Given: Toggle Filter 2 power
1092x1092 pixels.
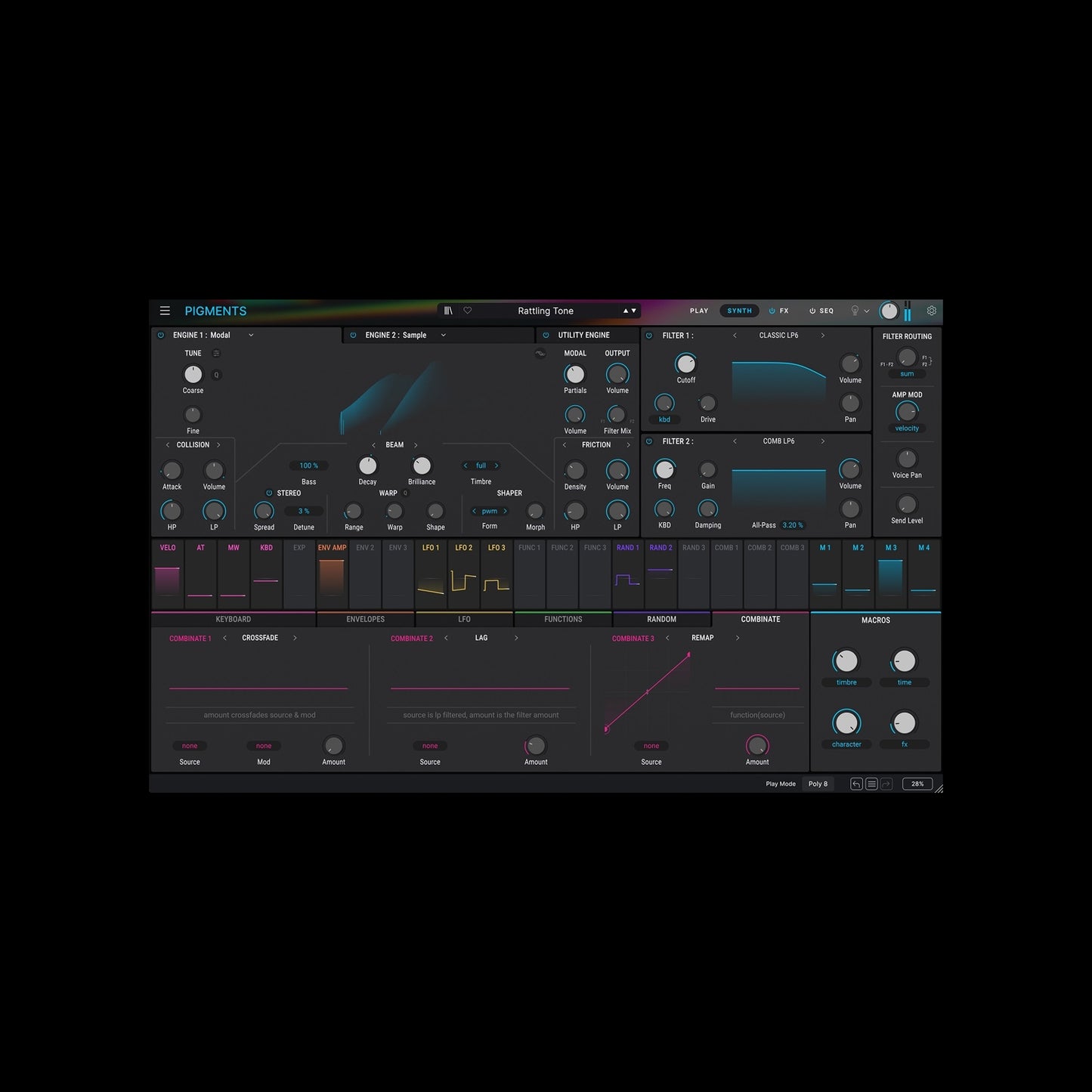Looking at the screenshot, I should [x=649, y=441].
